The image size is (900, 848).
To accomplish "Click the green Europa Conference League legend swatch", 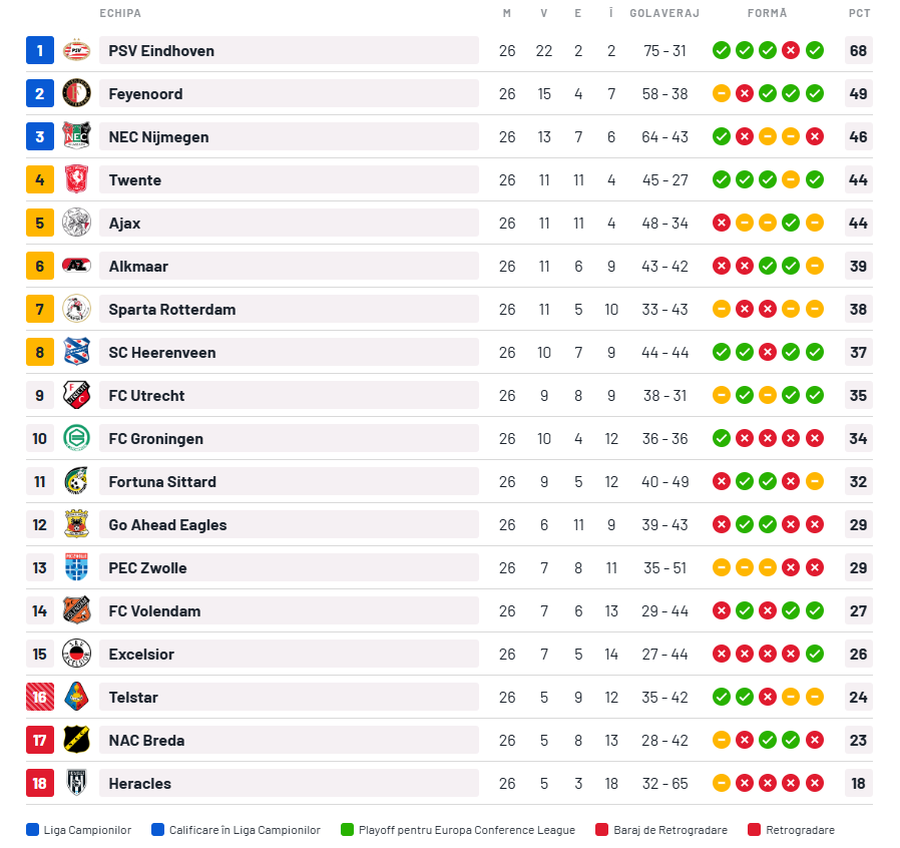I will 347,830.
